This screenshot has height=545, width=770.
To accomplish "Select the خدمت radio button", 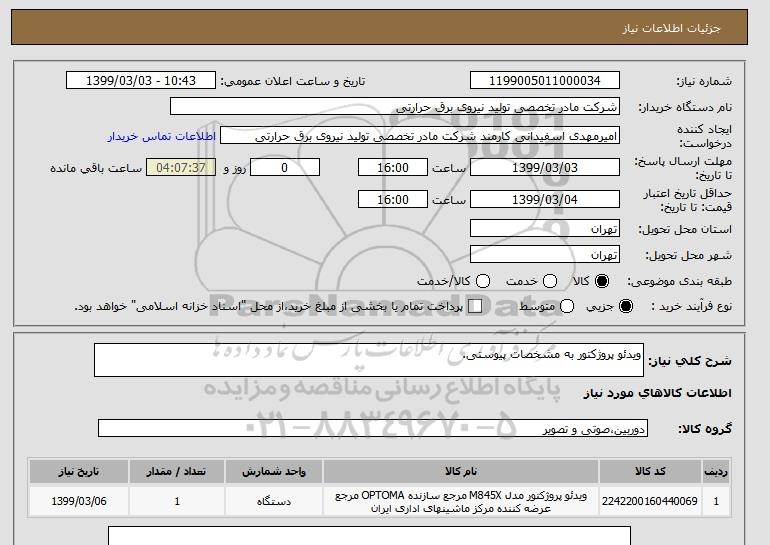I will [x=550, y=281].
